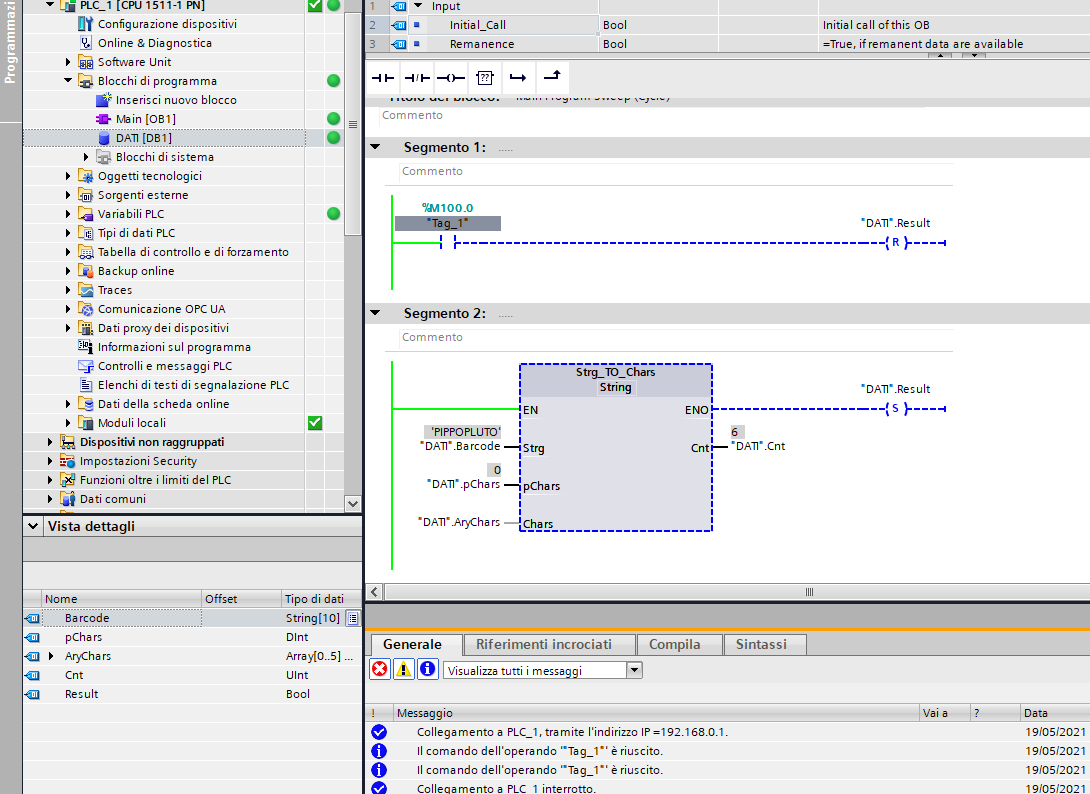The height and width of the screenshot is (794, 1090).
Task: Select Comunicazione OPC UA
Action: point(161,309)
